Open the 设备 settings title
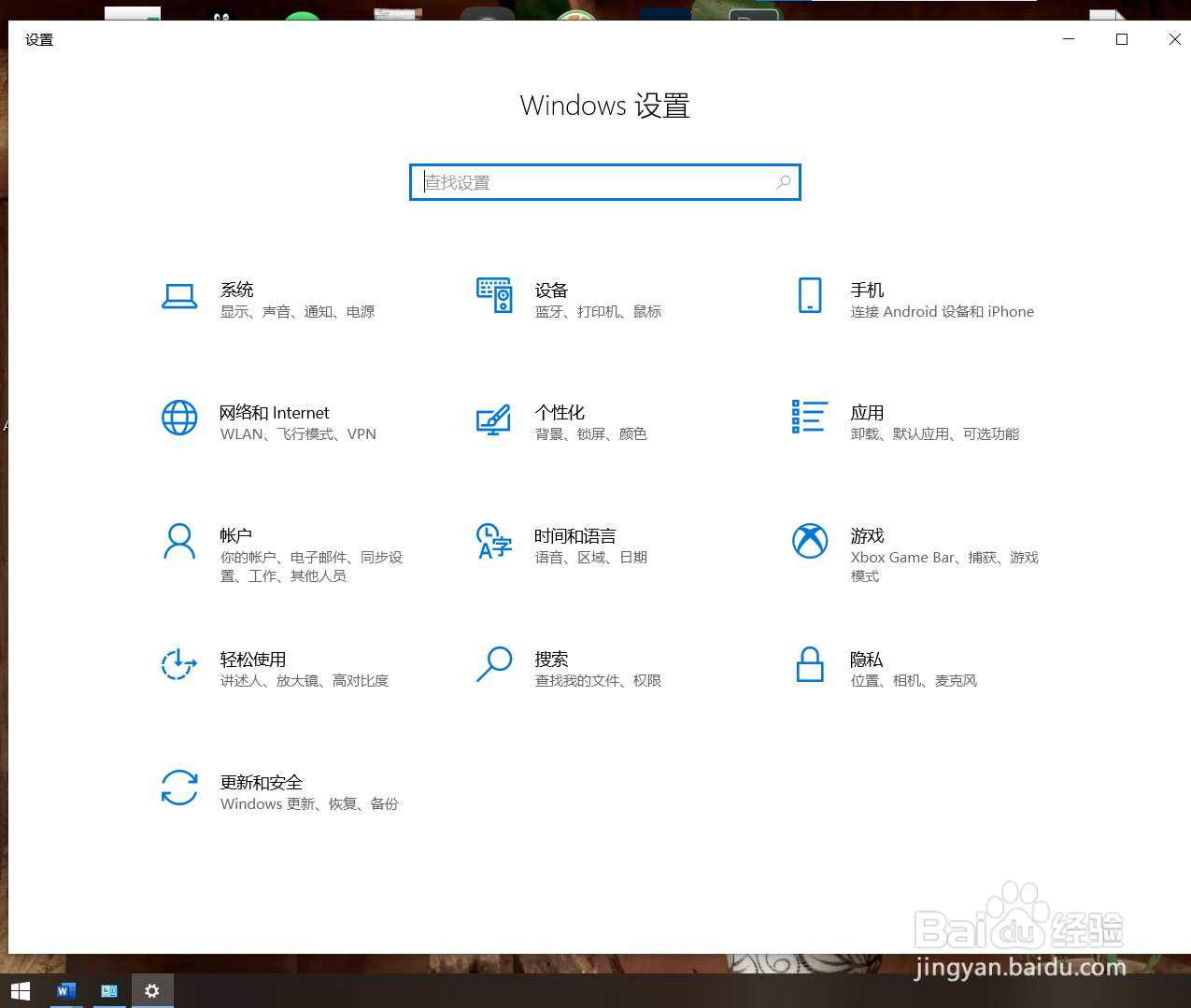Viewport: 1191px width, 1008px height. [x=551, y=290]
